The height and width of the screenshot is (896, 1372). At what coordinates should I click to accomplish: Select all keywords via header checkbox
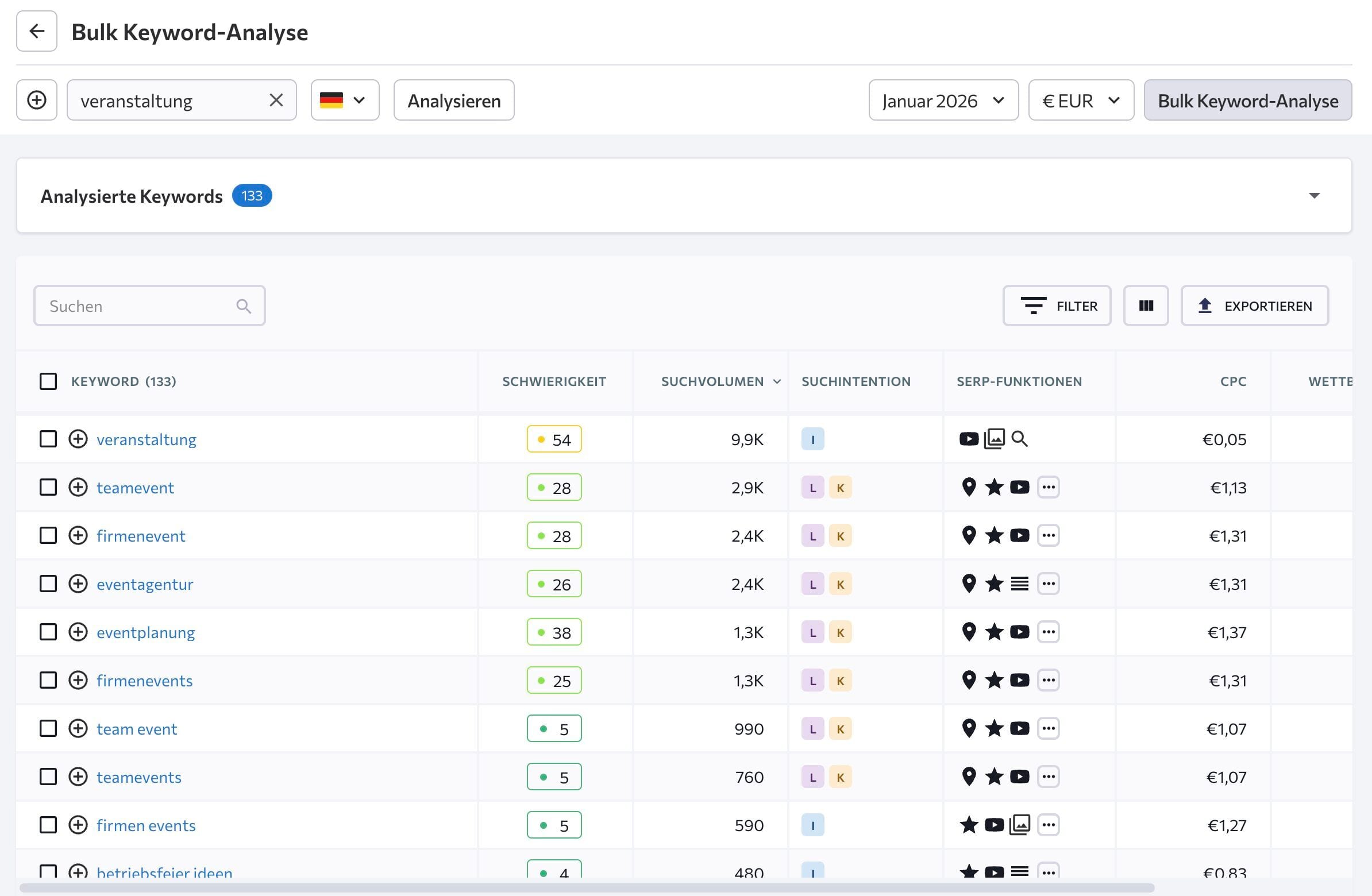[x=48, y=381]
